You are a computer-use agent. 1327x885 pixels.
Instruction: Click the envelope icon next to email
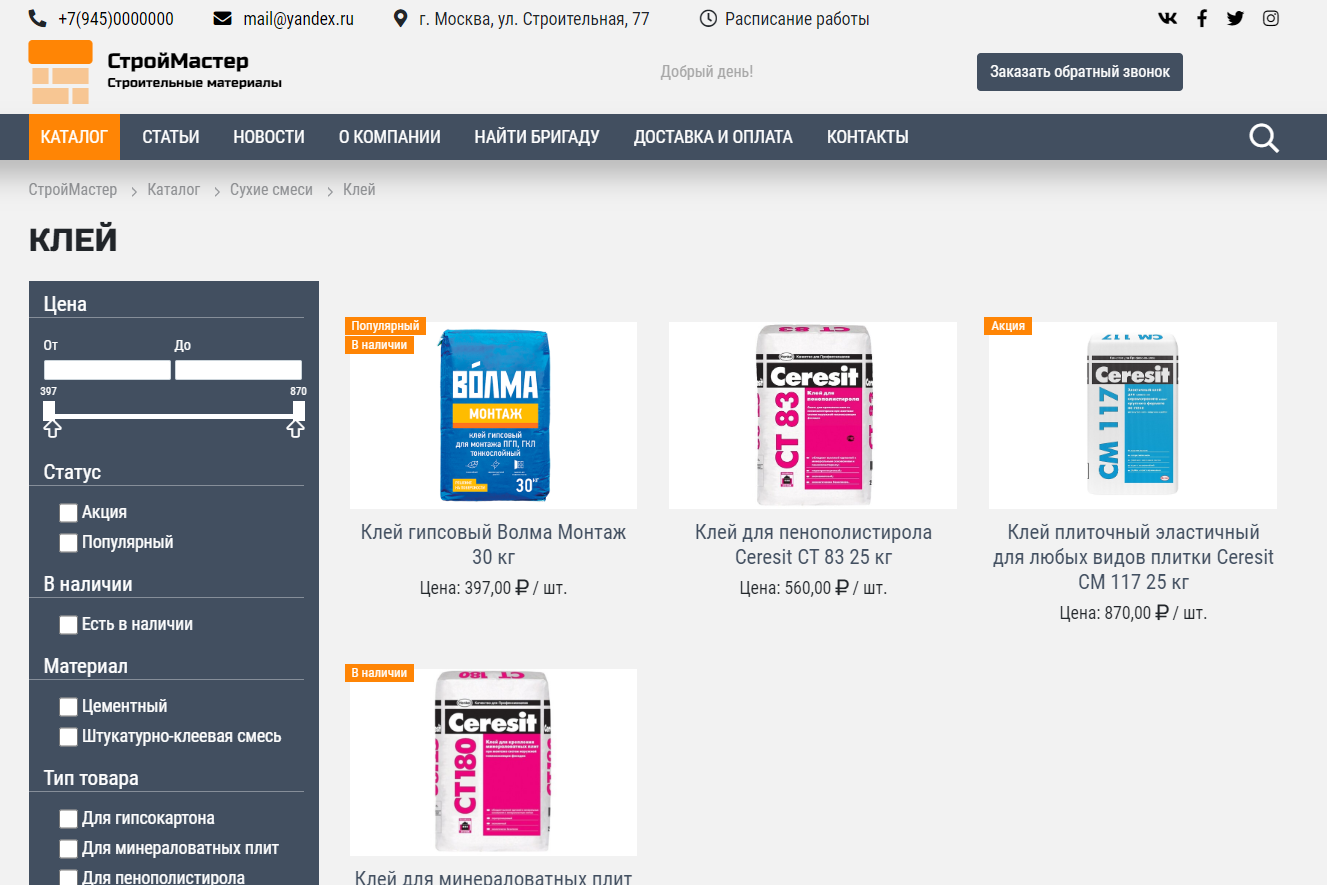coord(223,19)
